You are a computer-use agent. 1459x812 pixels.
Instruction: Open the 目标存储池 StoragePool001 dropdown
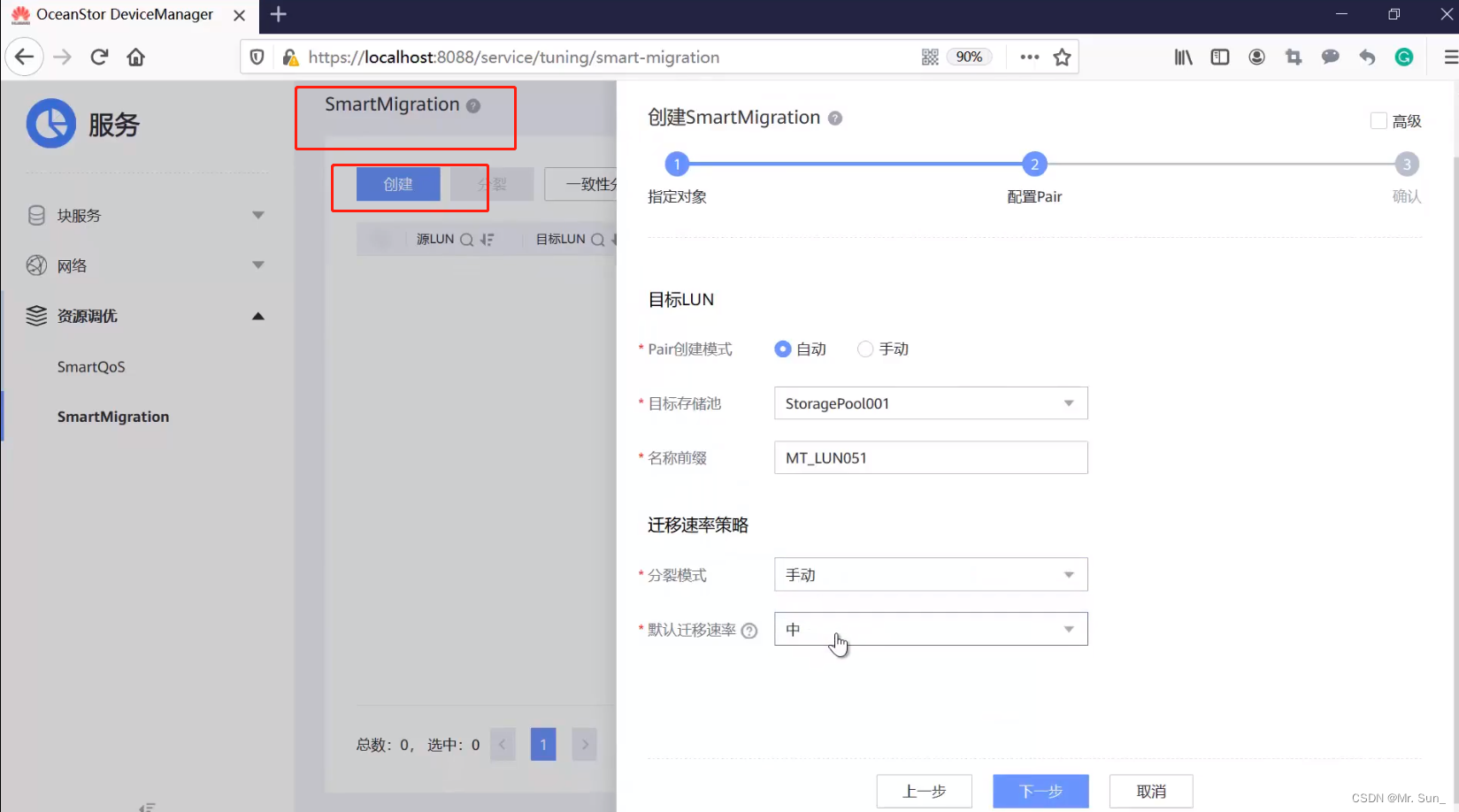click(x=931, y=403)
